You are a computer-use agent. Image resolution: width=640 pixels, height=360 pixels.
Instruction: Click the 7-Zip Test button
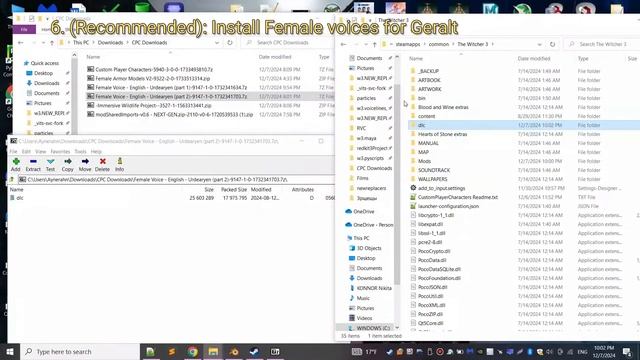point(50,164)
